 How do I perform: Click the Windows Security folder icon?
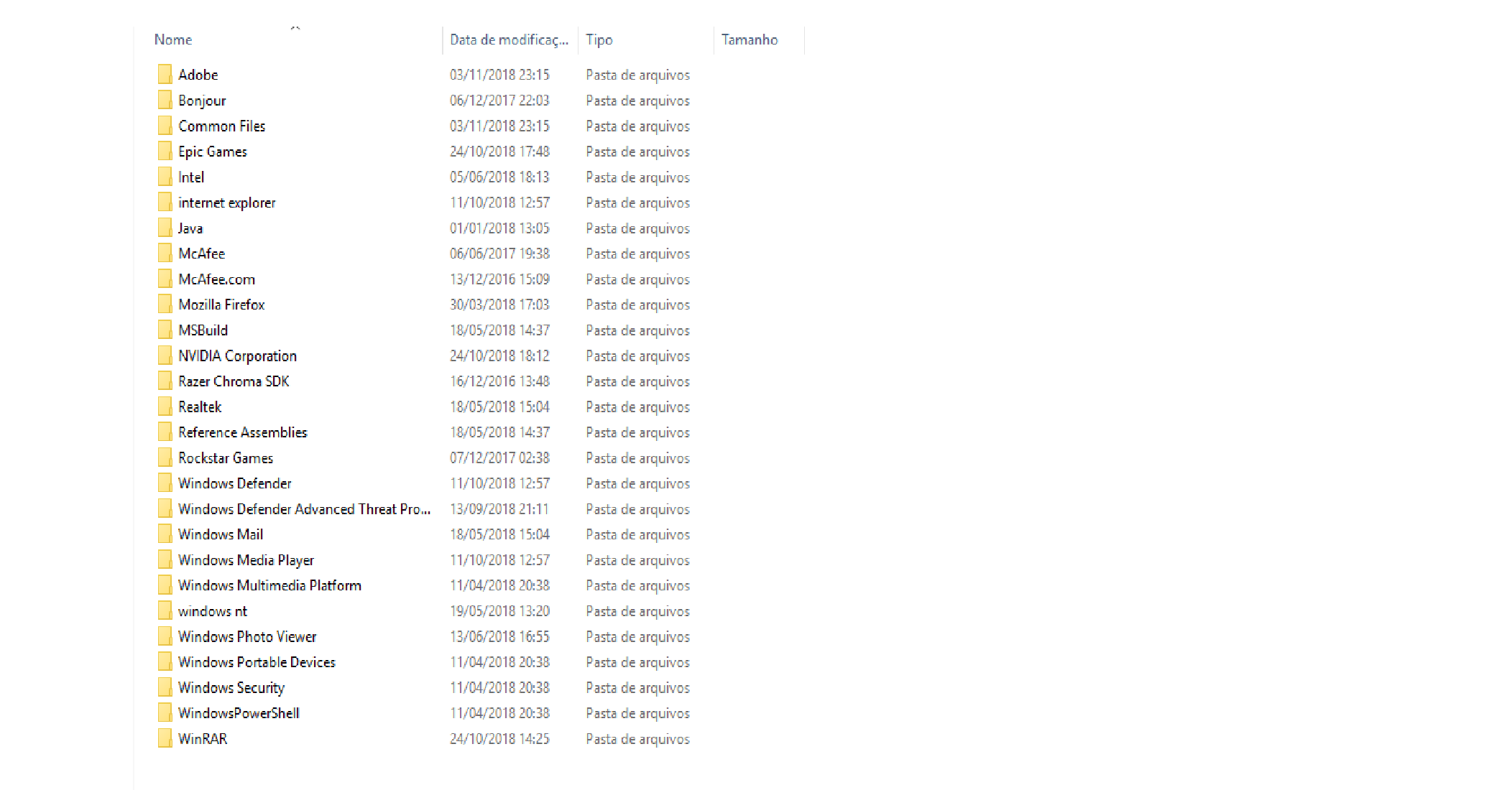tap(165, 687)
